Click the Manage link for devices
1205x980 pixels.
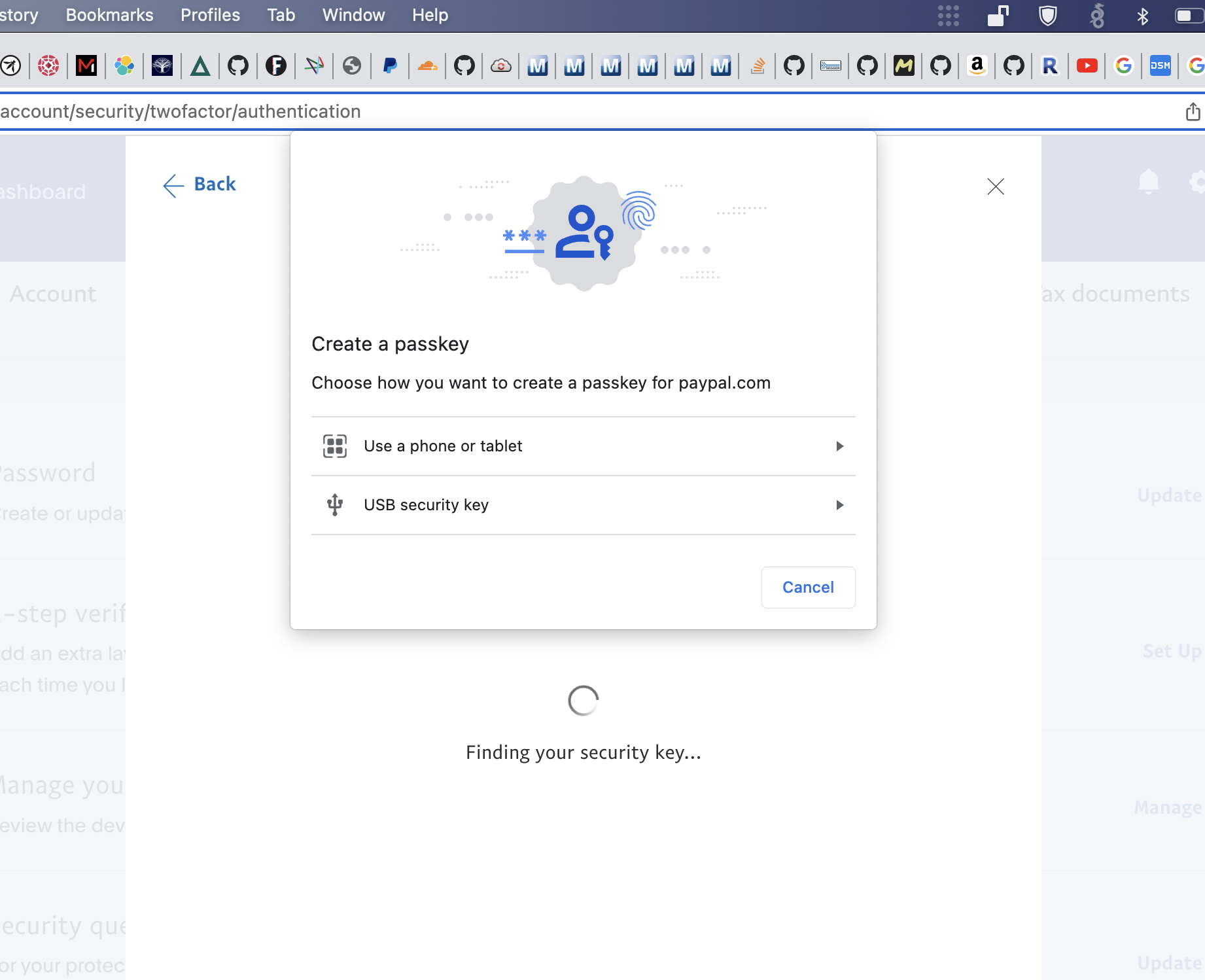1168,808
